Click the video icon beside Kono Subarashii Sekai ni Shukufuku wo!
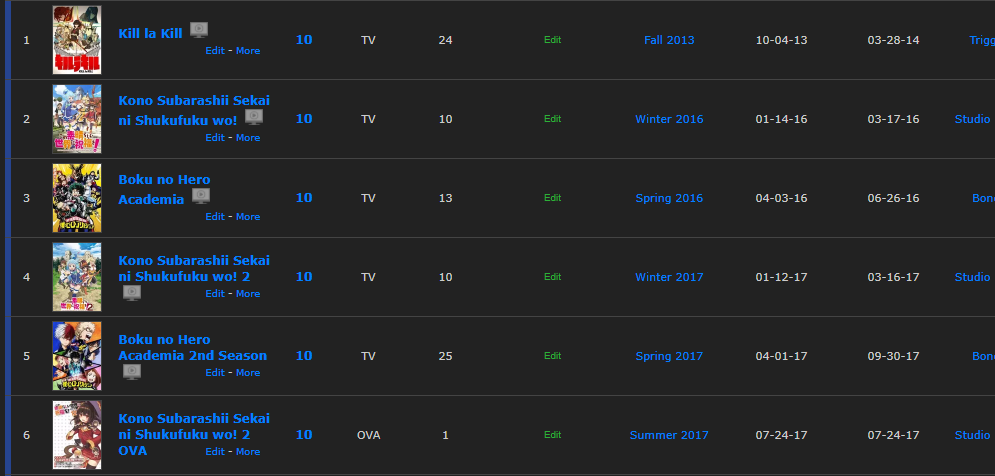 (x=254, y=117)
